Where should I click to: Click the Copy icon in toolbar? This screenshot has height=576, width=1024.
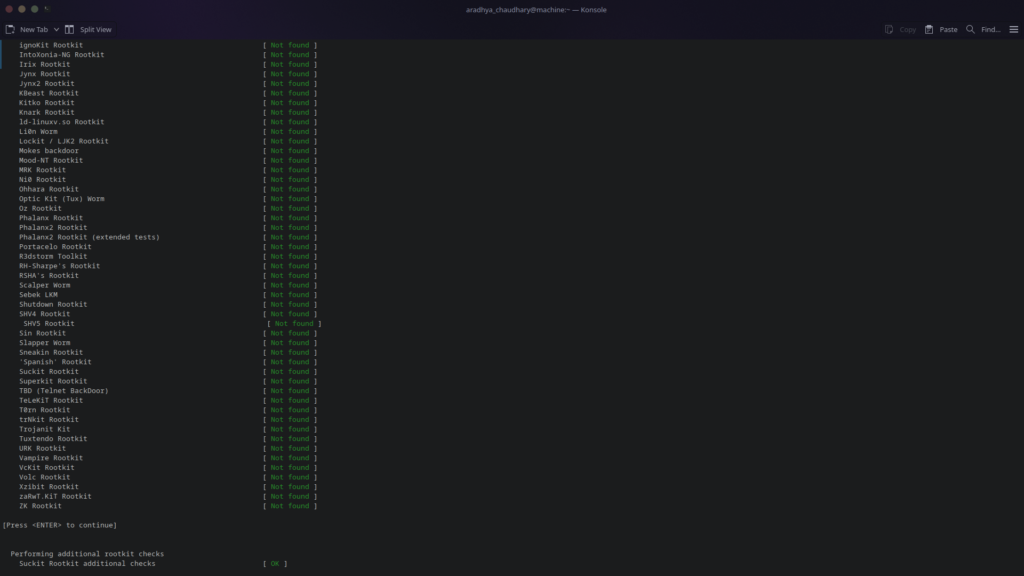(x=889, y=29)
